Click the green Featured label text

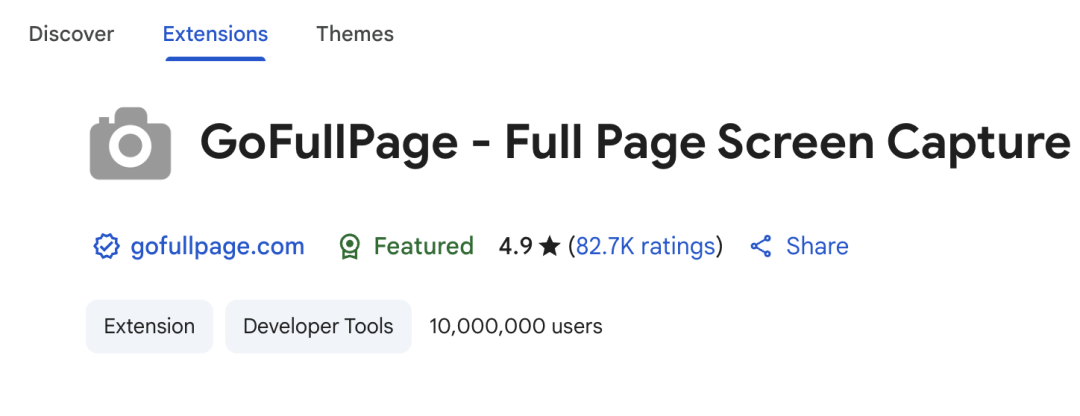click(423, 246)
